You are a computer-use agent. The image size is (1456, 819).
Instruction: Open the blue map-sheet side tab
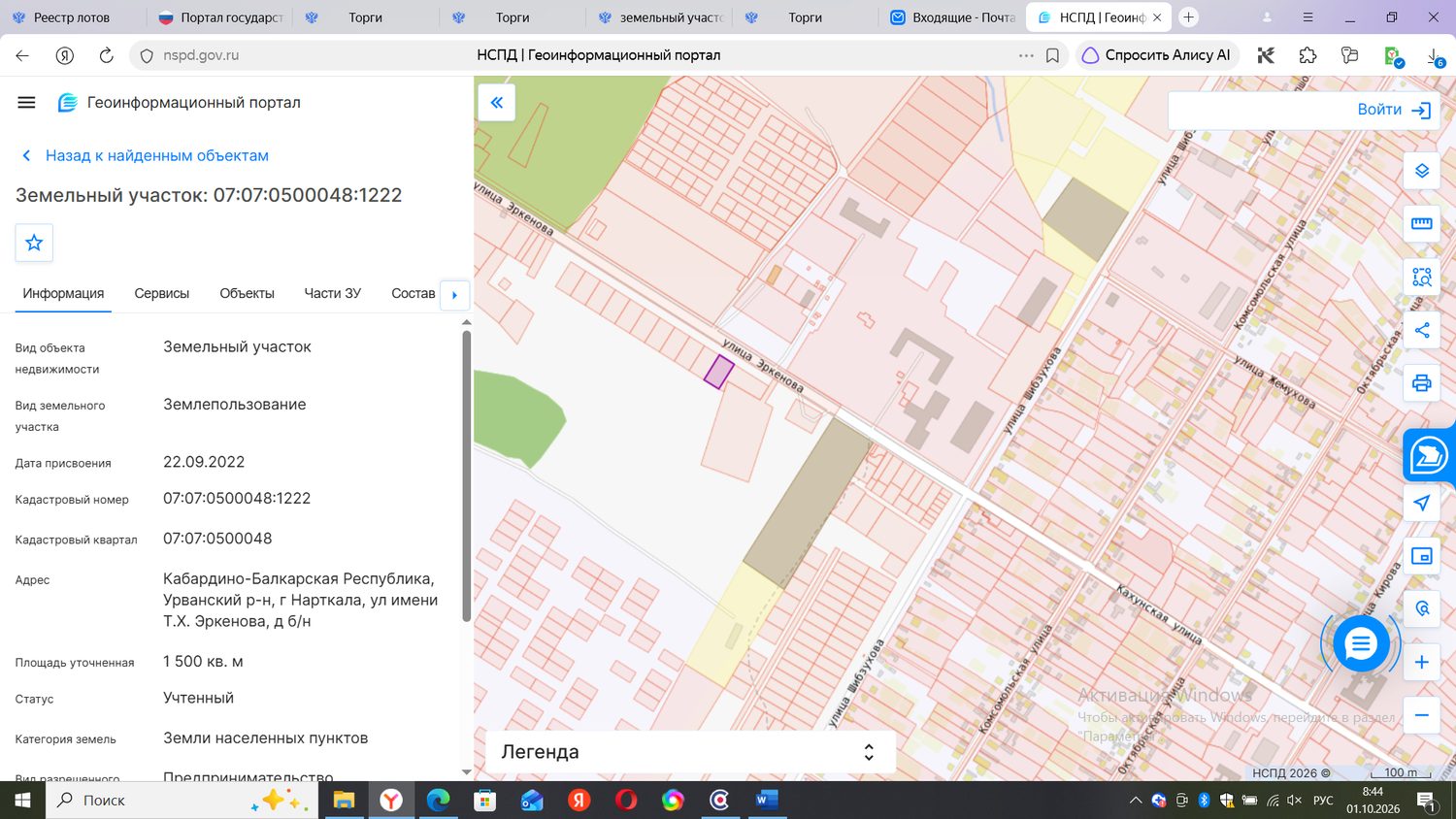[1429, 454]
